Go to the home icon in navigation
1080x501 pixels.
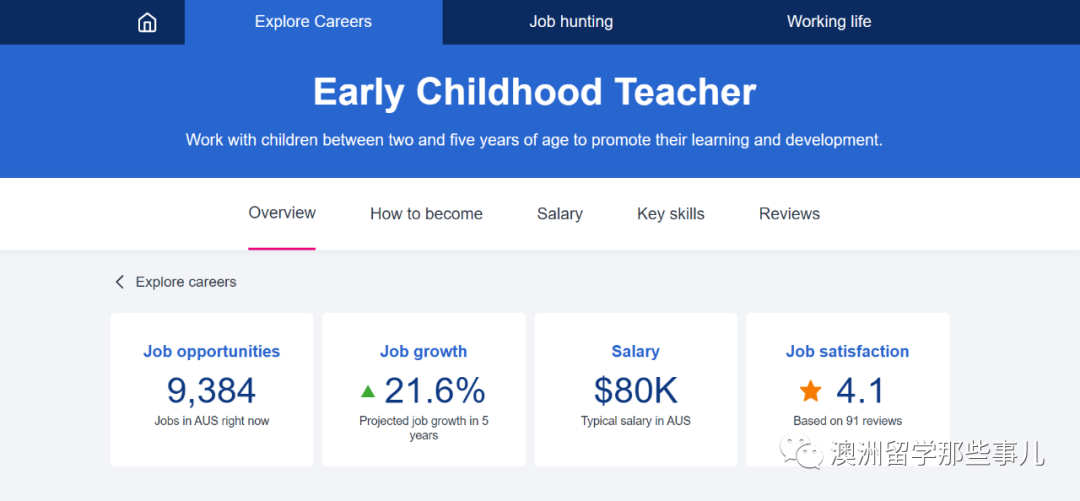pos(147,22)
